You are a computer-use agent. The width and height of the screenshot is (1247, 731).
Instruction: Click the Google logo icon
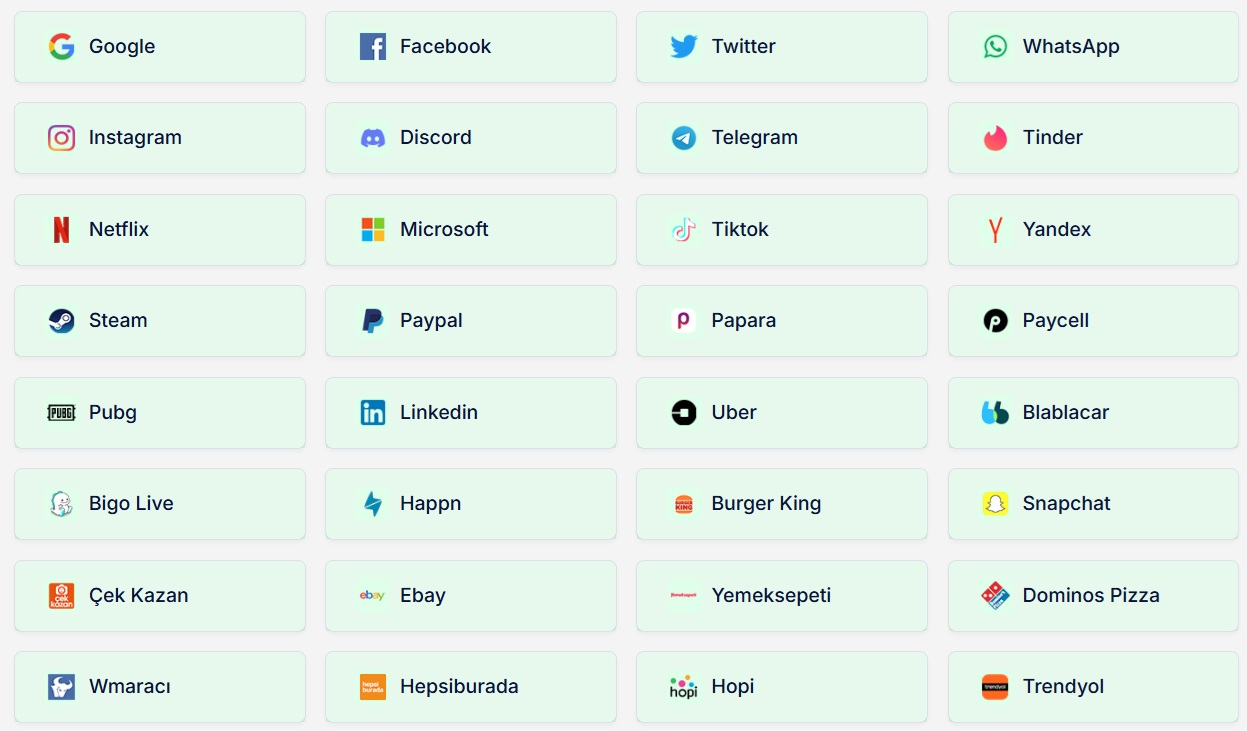pyautogui.click(x=62, y=46)
